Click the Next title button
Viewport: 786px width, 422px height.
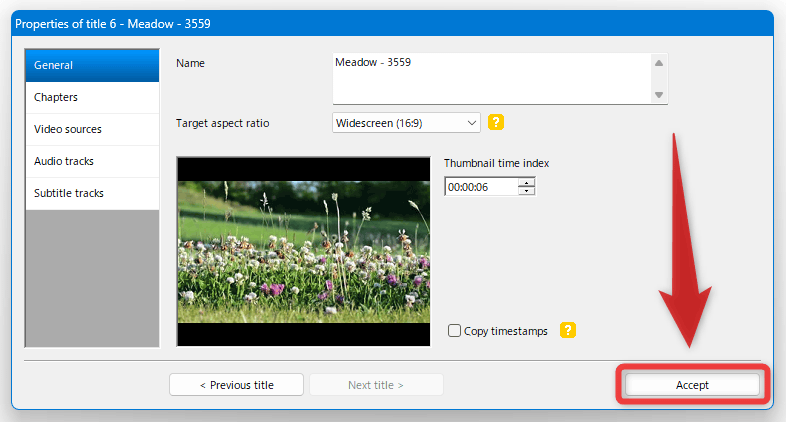point(376,385)
